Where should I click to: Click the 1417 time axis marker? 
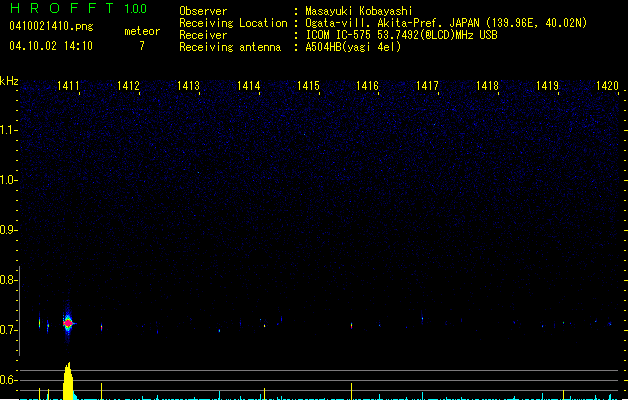point(427,86)
